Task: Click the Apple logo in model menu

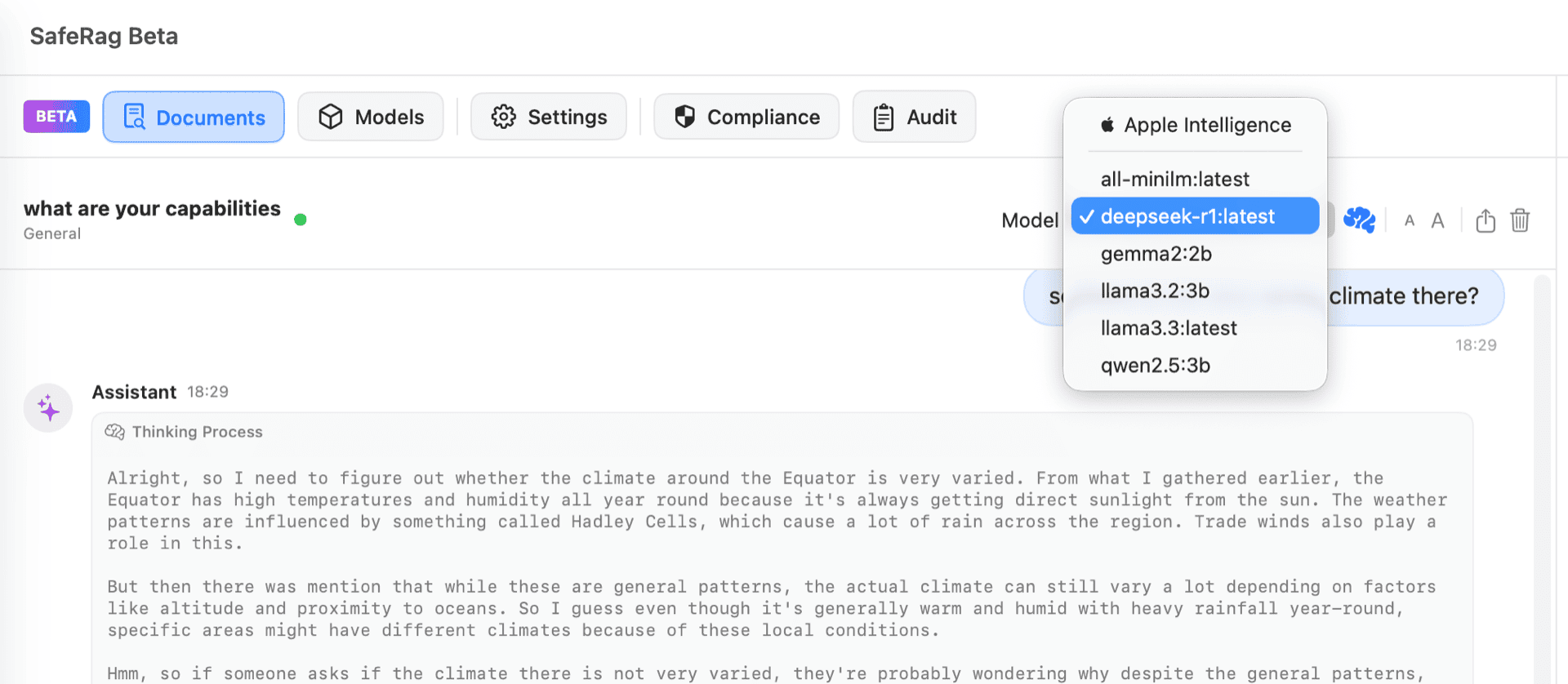Action: (x=1107, y=125)
